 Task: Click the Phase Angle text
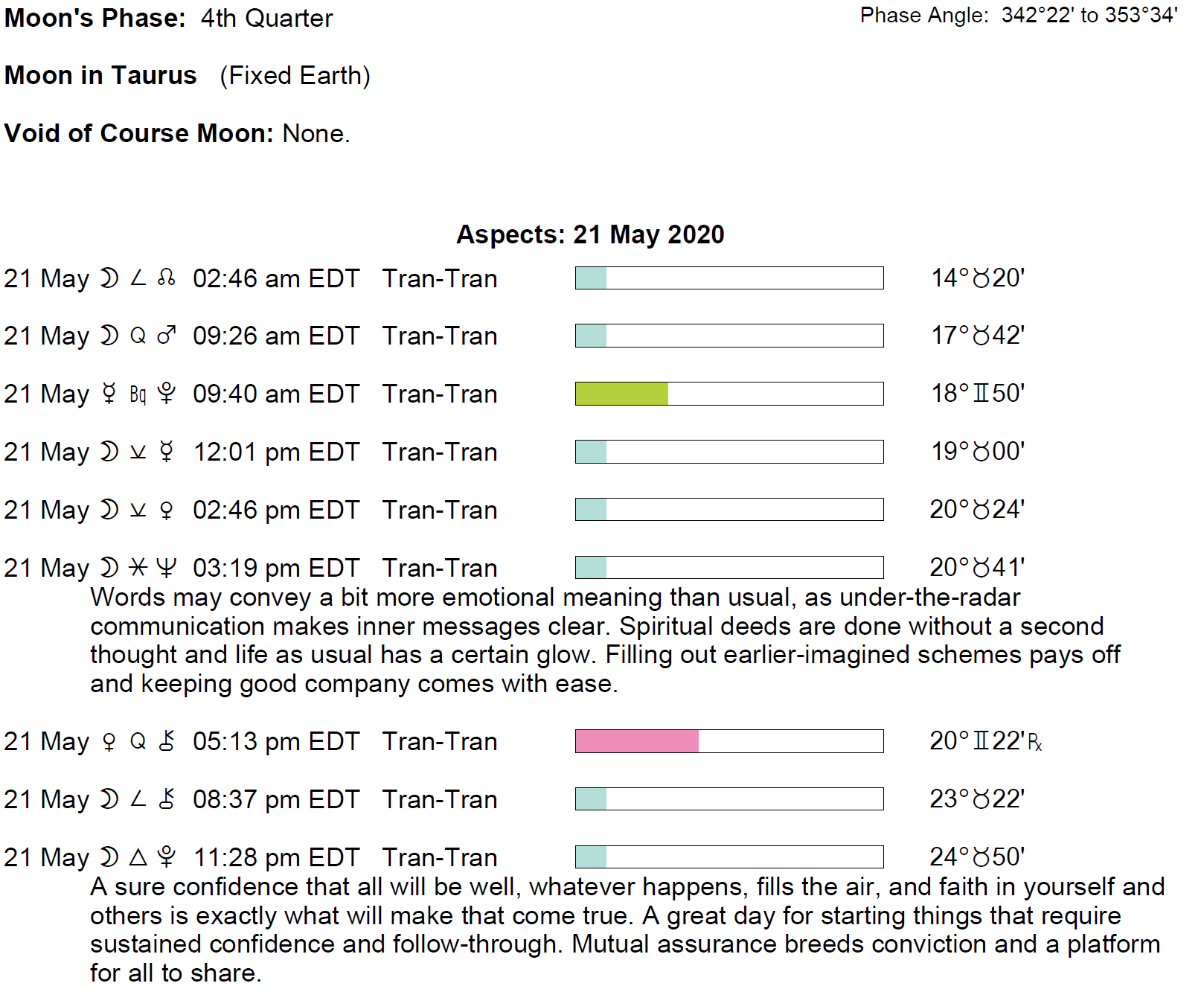1019,16
